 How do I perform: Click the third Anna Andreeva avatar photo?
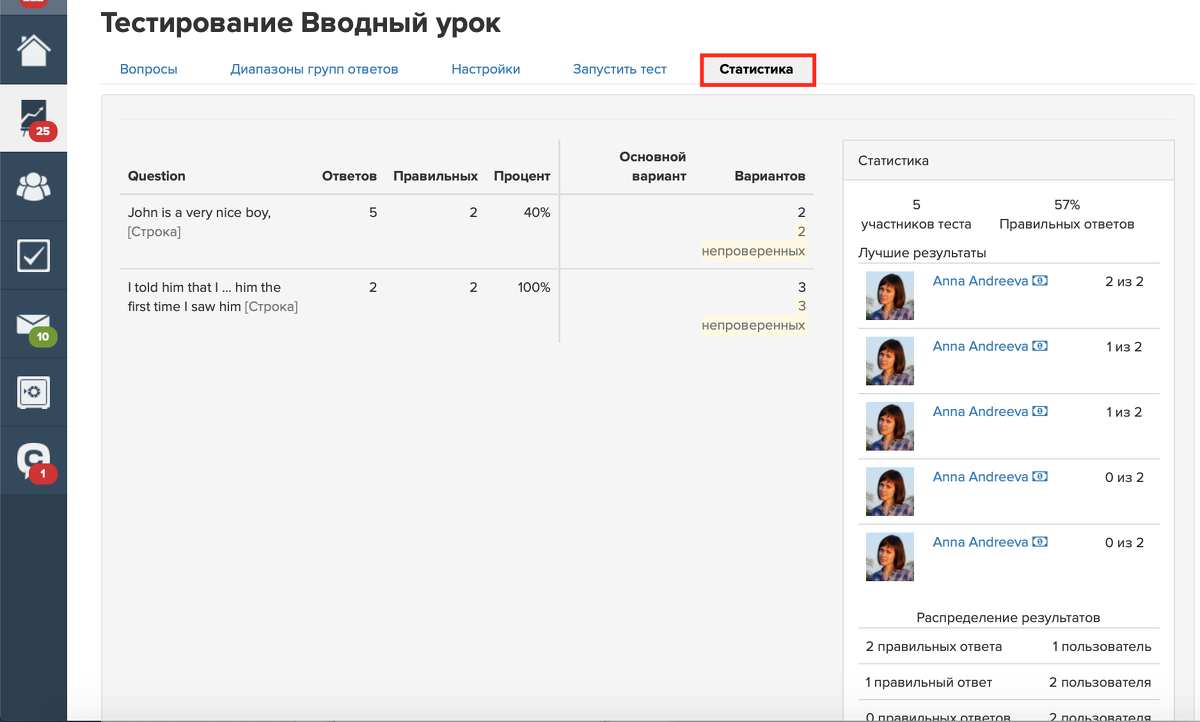point(889,426)
